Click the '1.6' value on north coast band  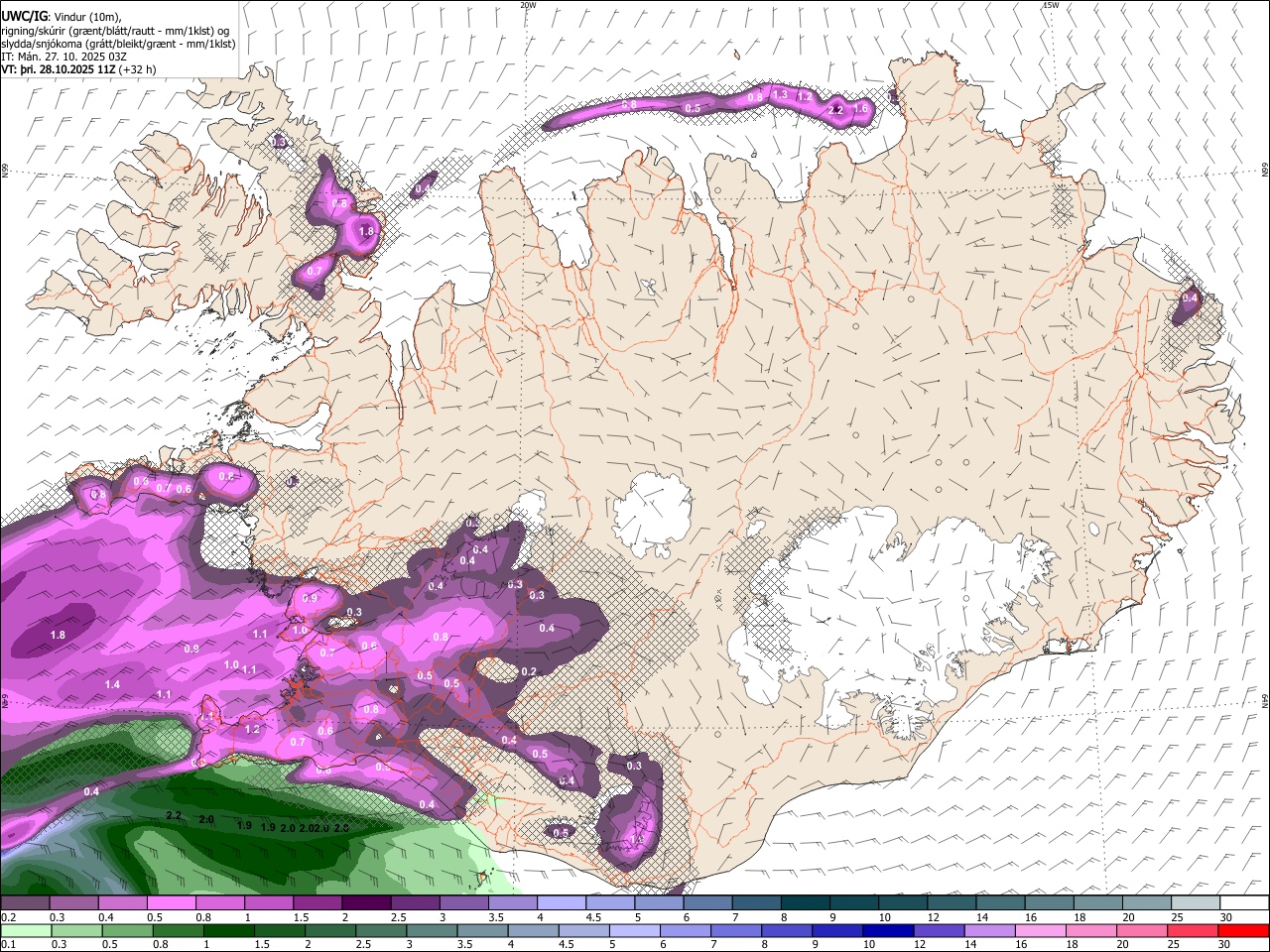[861, 109]
